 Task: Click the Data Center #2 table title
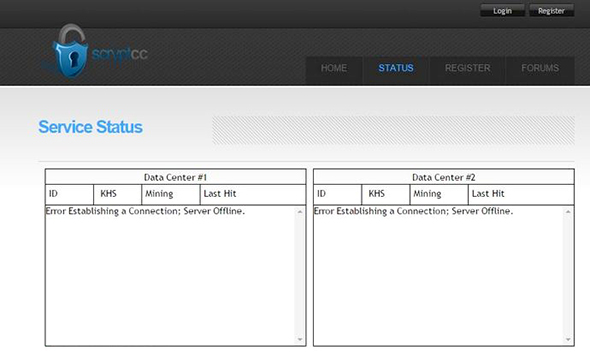pos(444,177)
